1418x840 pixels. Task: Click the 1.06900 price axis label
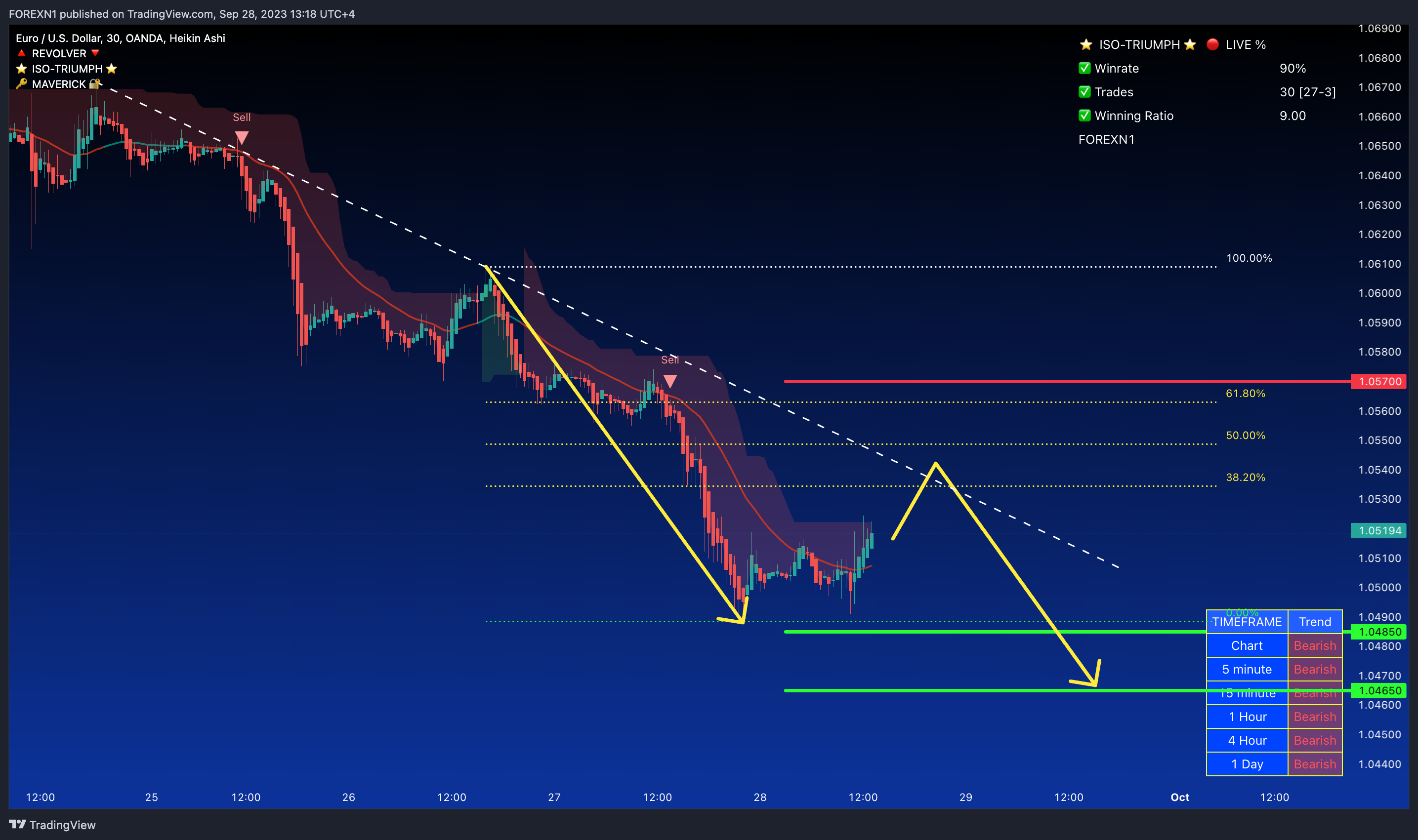[1379, 28]
